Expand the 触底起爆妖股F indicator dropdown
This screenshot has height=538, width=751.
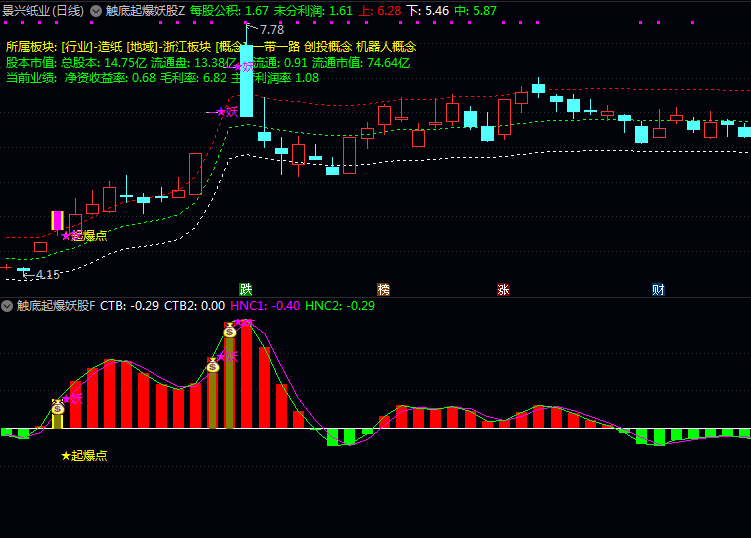(x=7, y=305)
